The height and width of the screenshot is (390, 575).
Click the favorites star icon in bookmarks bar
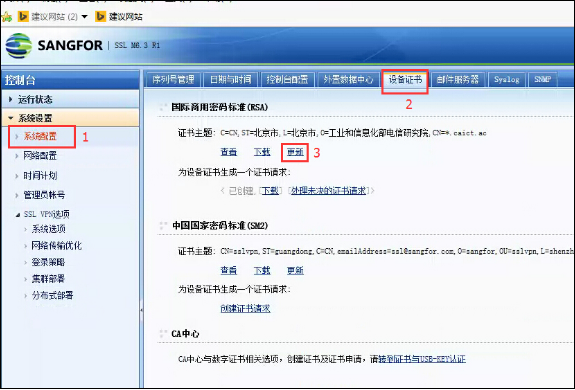6,16
